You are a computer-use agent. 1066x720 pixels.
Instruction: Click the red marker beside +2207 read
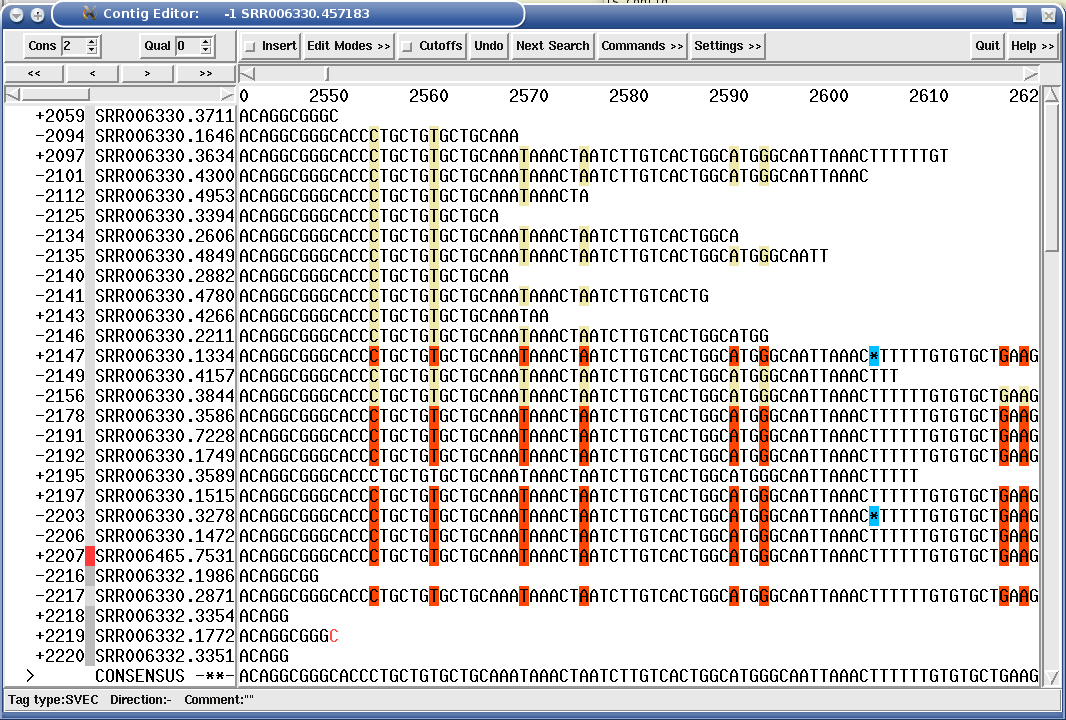(90, 556)
